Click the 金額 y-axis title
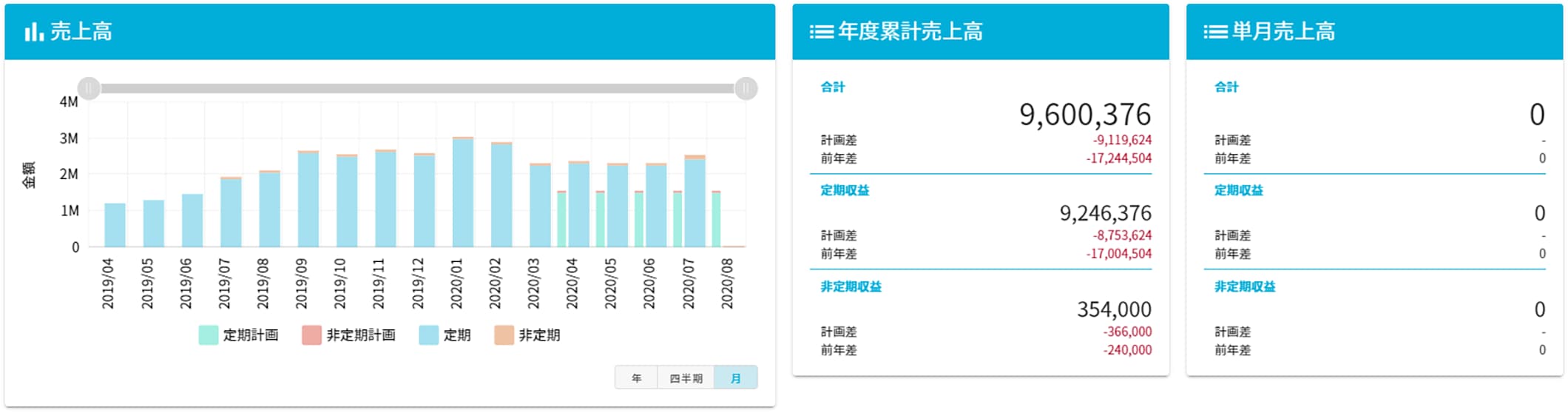This screenshot has height=413, width=1568. point(29,175)
